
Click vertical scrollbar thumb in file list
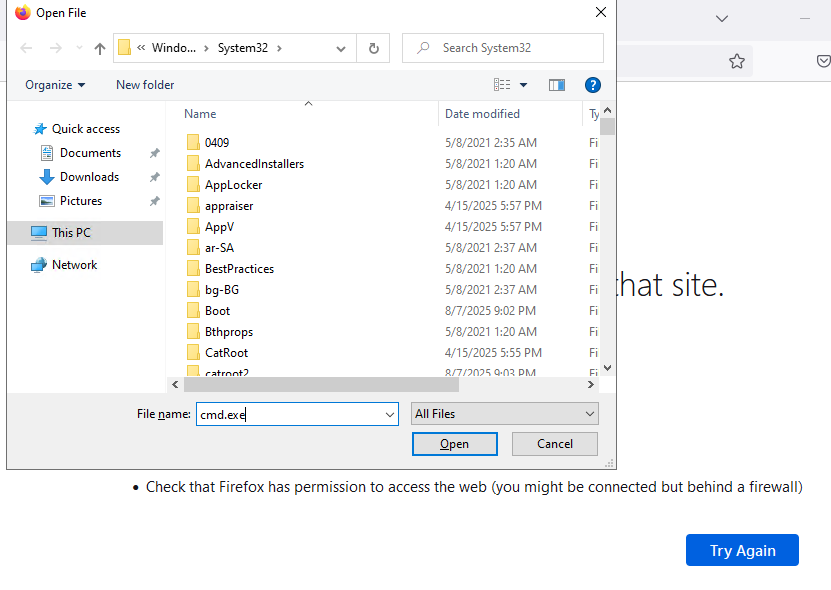[x=608, y=127]
